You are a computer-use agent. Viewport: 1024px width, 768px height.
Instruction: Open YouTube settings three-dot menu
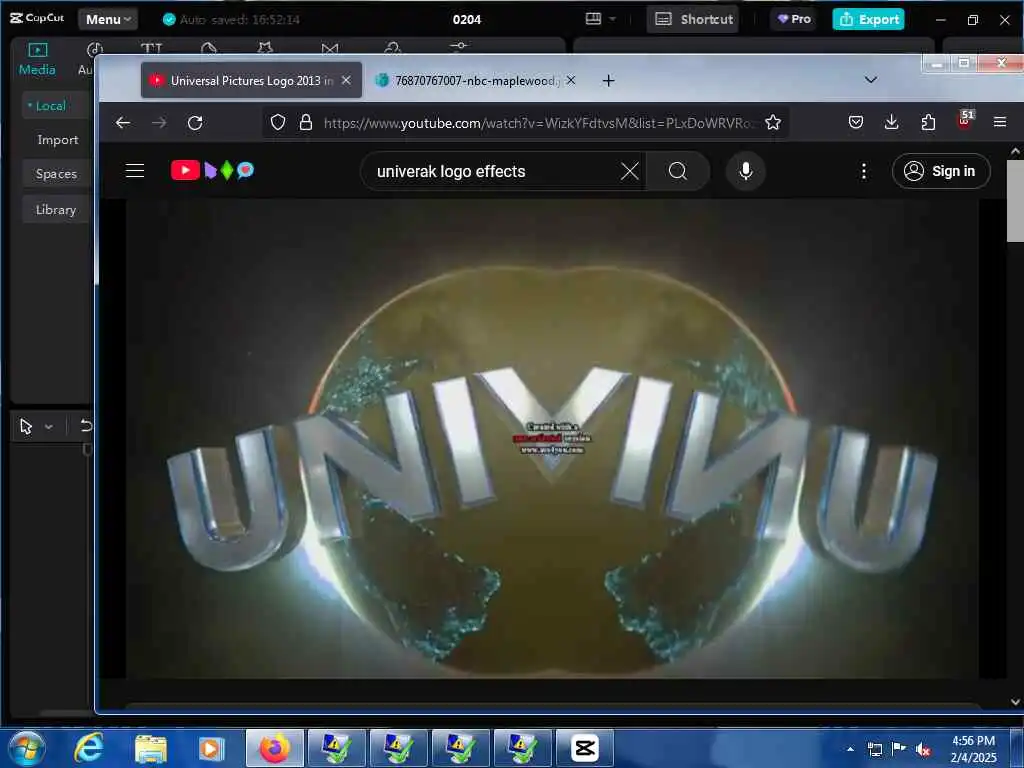tap(863, 171)
